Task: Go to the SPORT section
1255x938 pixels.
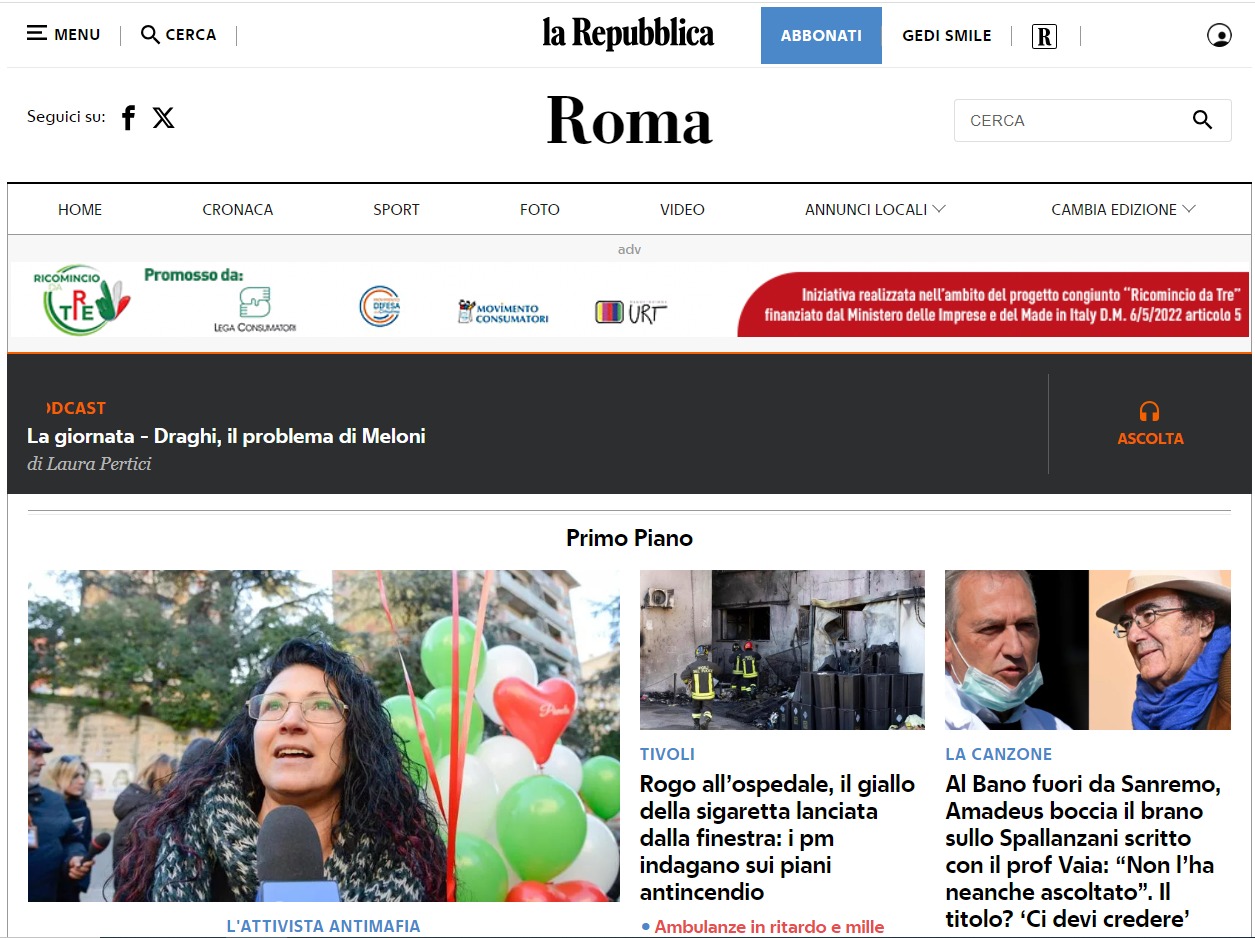Action: point(396,209)
